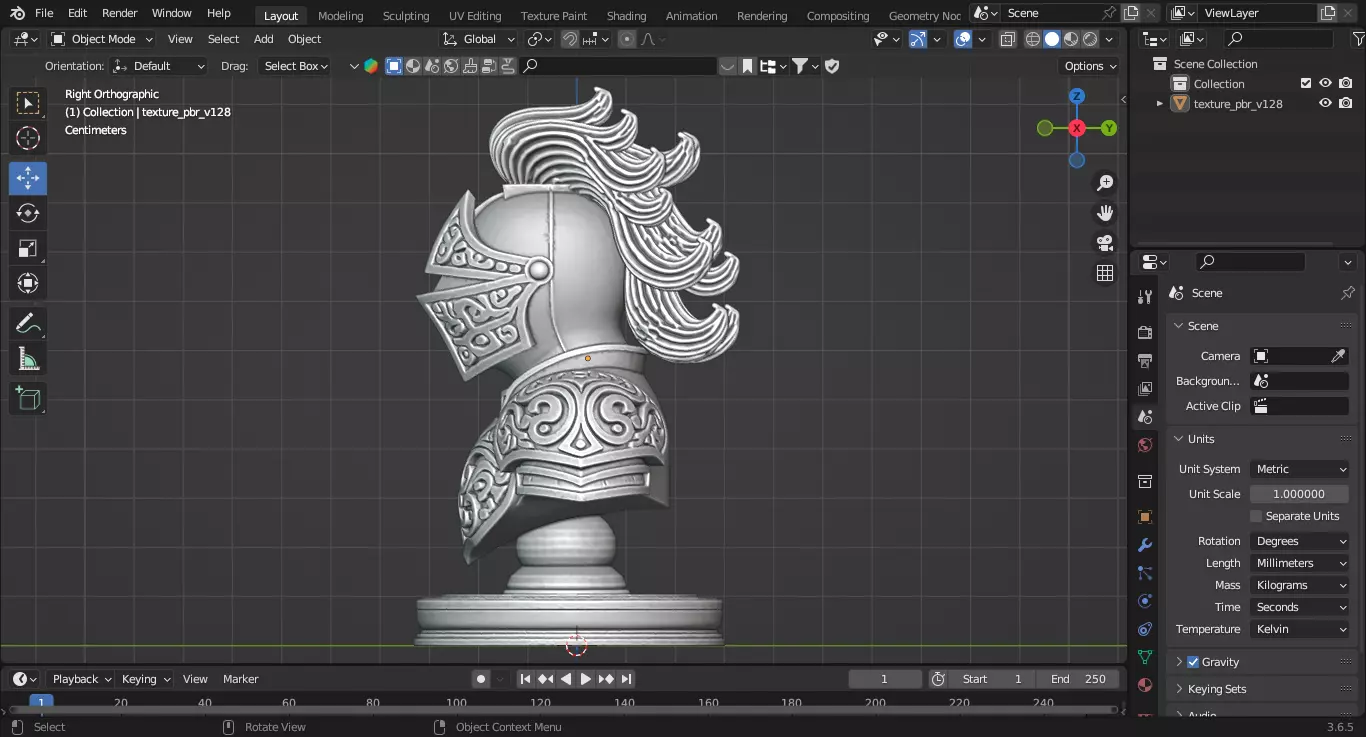The width and height of the screenshot is (1366, 737).
Task: Select the Add Cube tool
Action: click(28, 399)
